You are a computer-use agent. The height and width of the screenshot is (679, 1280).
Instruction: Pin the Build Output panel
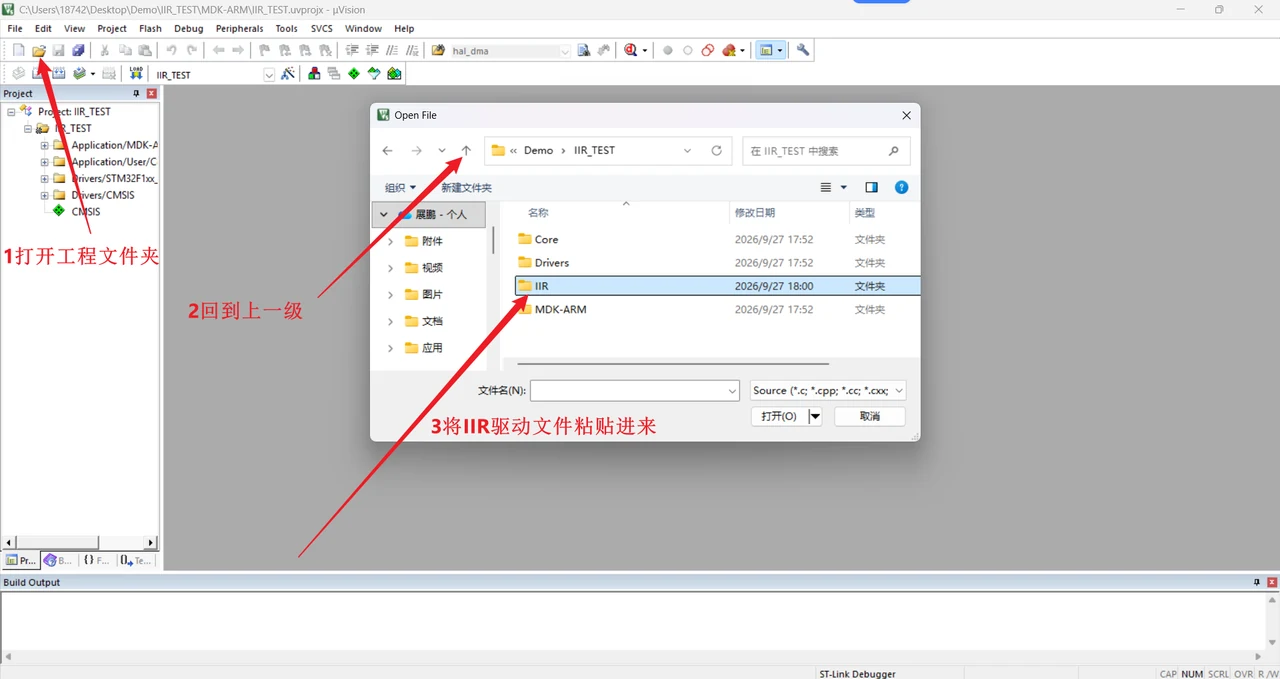click(x=1257, y=582)
